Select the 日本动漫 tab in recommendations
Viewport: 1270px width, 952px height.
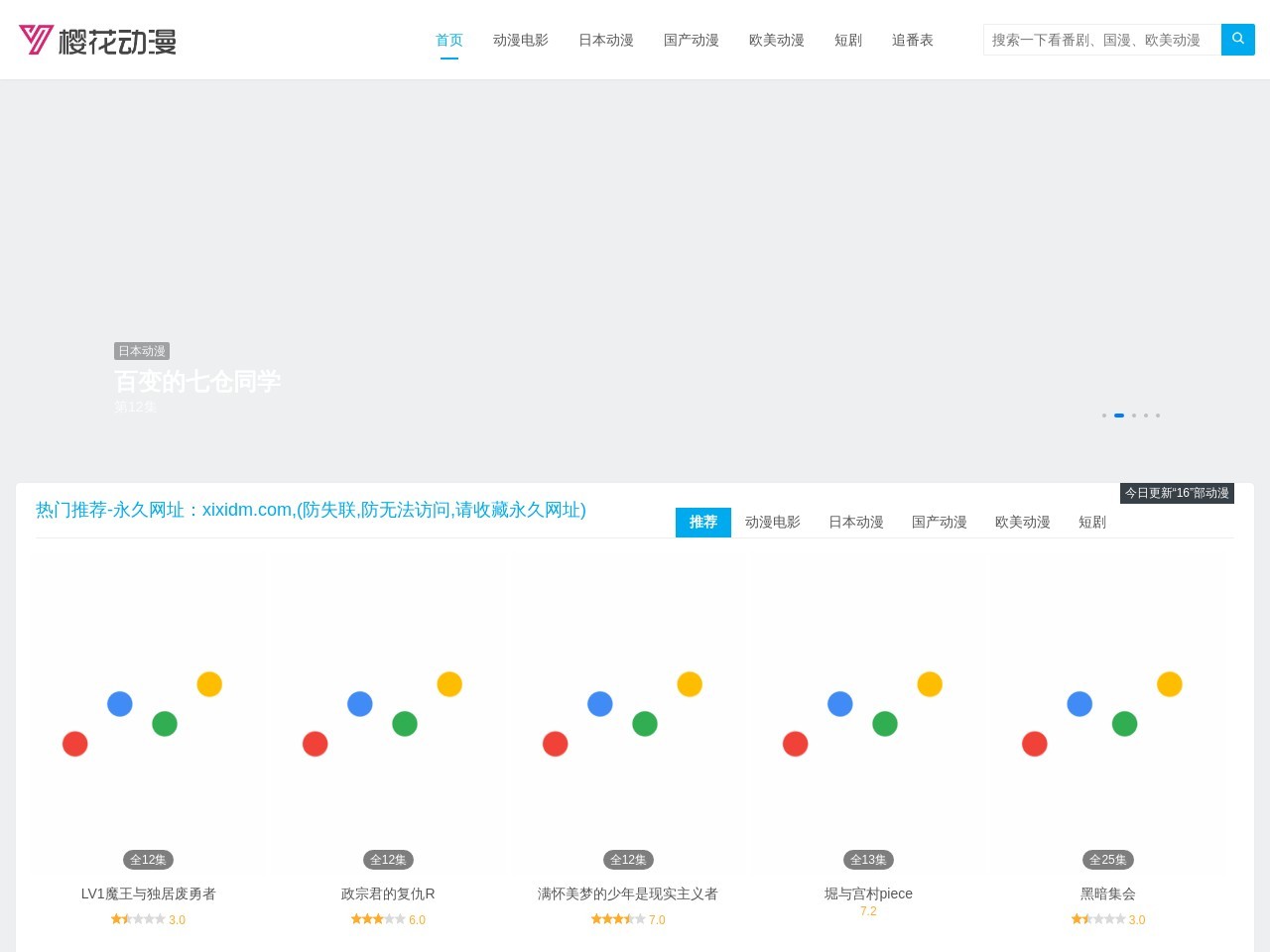pyautogui.click(x=856, y=523)
